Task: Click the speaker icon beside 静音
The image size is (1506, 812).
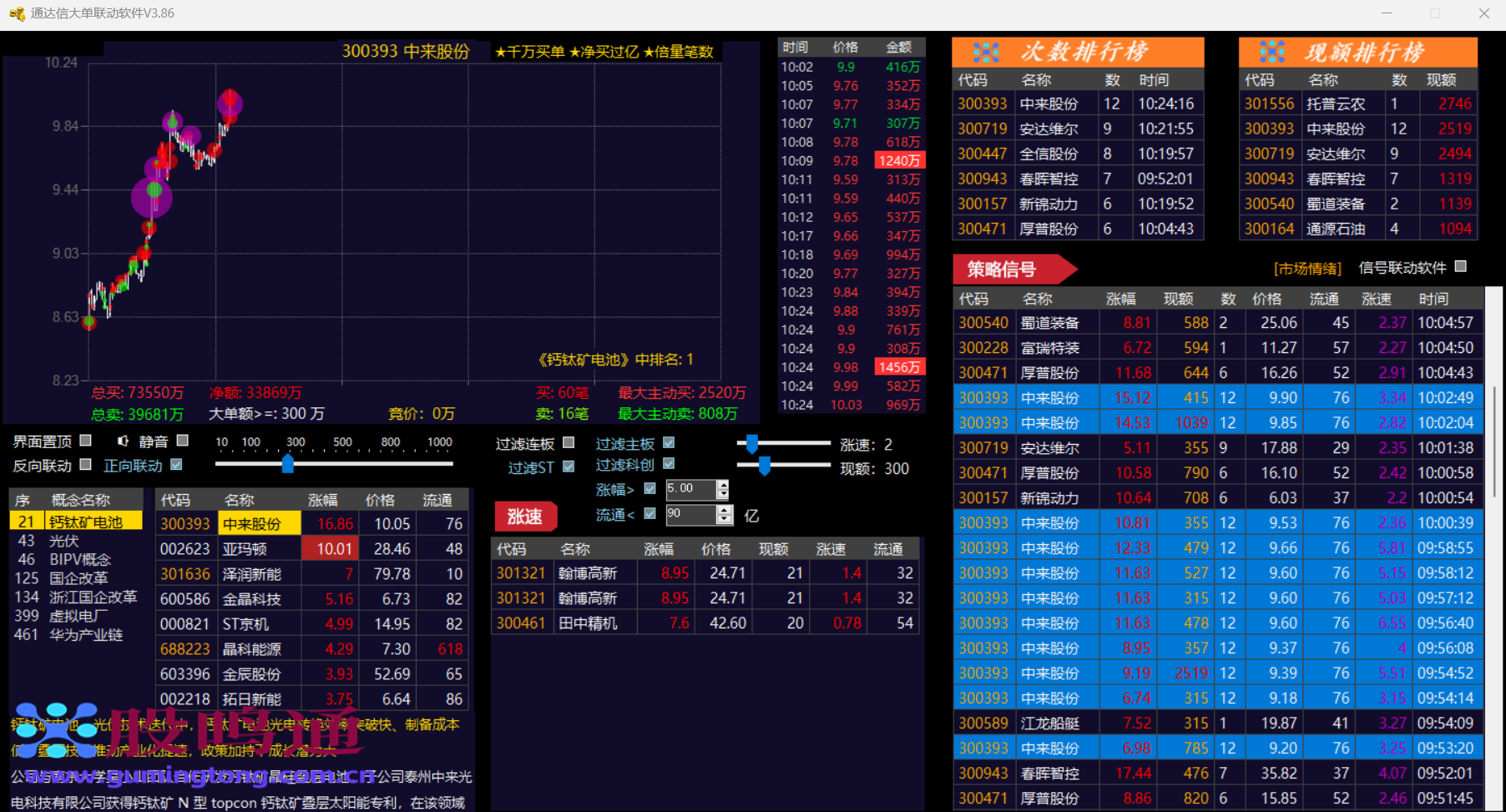Action: (123, 441)
